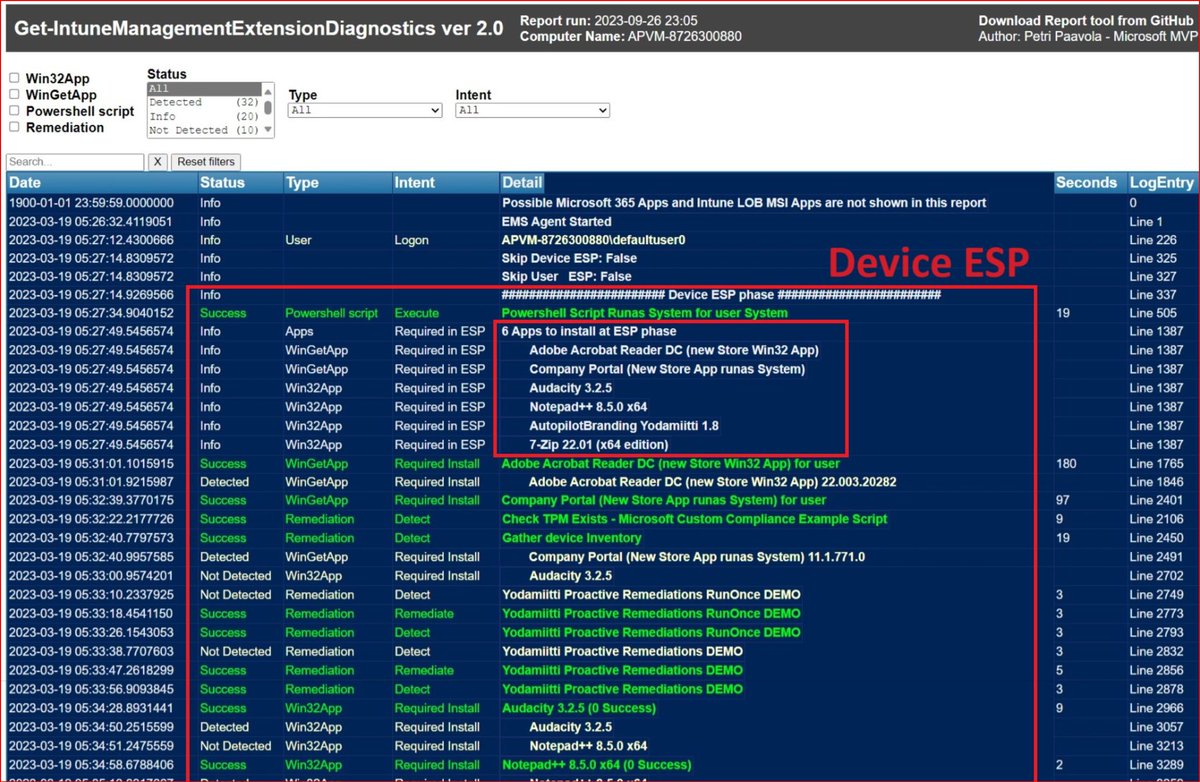Click 'Skip Device ESP: False' entry
This screenshot has height=782, width=1200.
(569, 258)
